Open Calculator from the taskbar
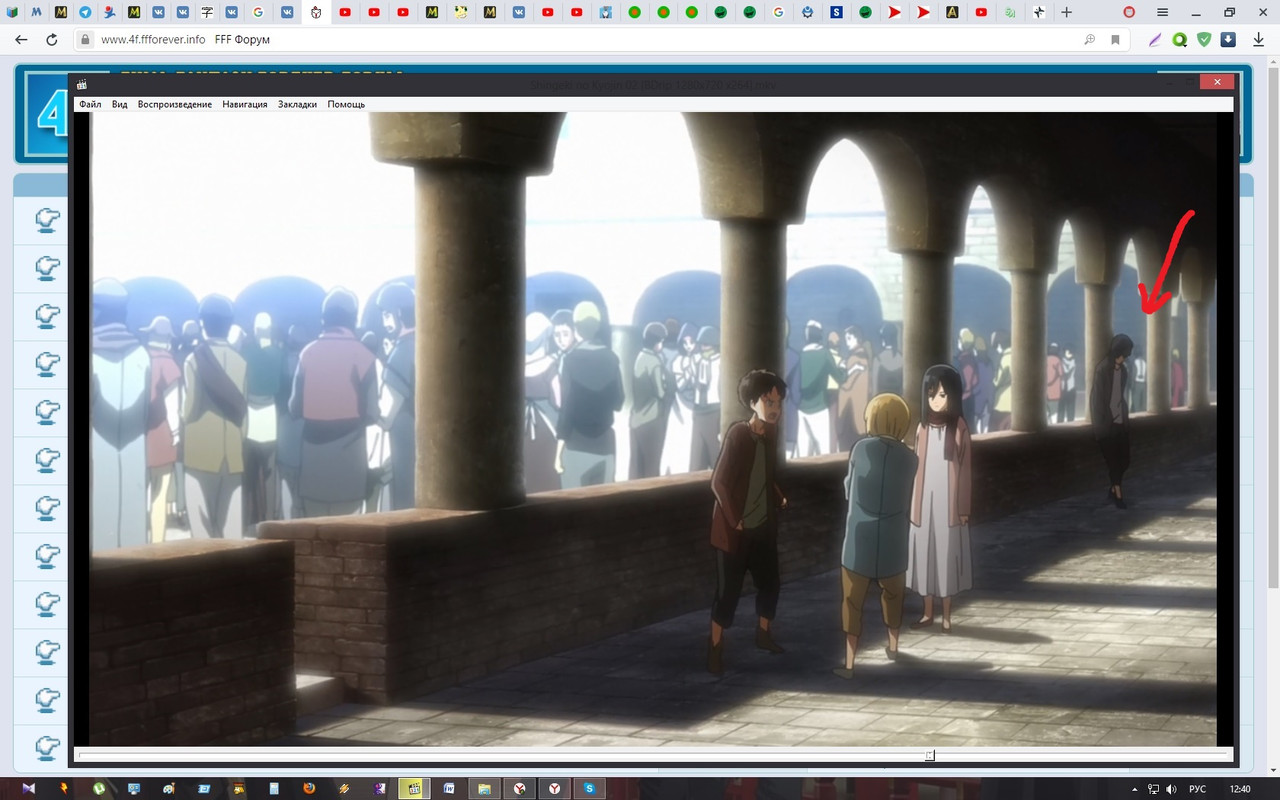 pos(274,788)
